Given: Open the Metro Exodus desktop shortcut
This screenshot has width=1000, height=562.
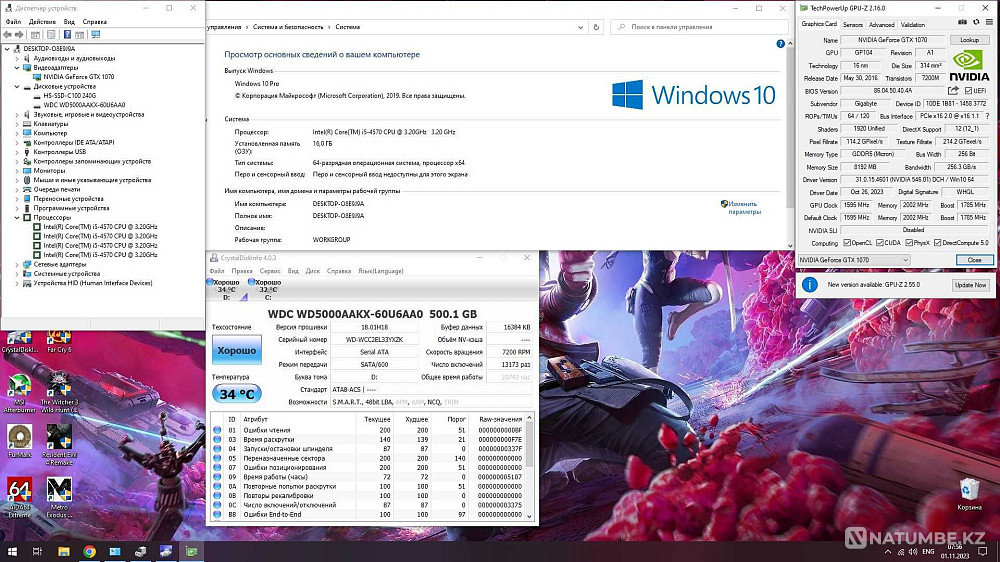Looking at the screenshot, I should [59, 498].
